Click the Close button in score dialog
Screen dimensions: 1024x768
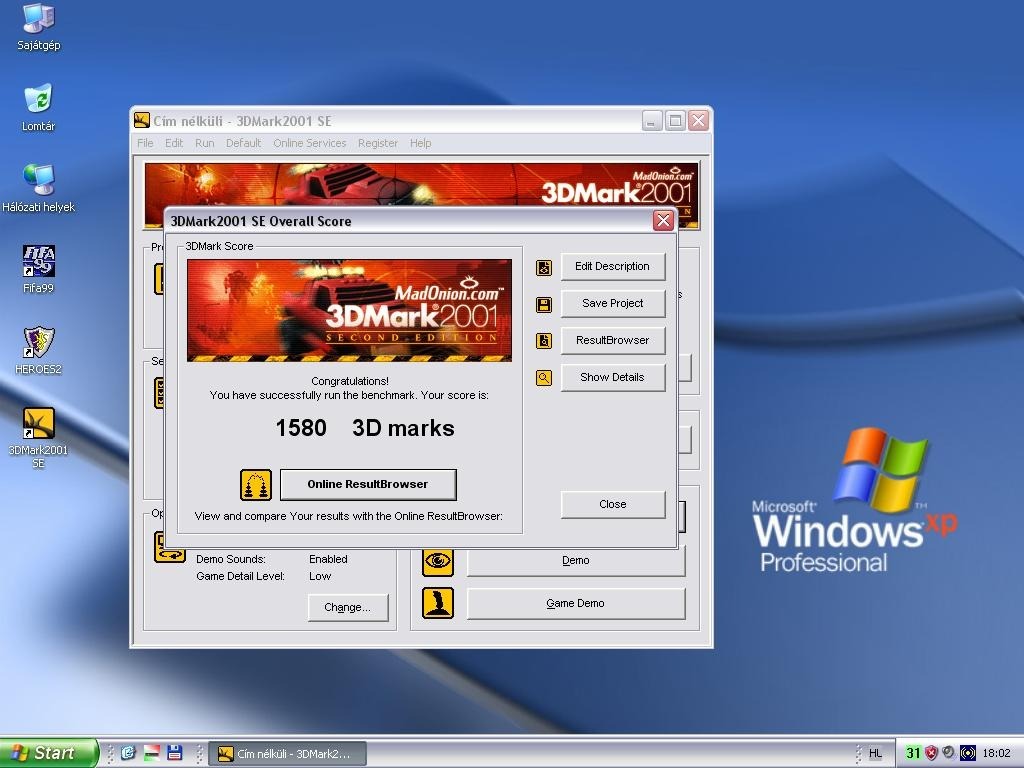(613, 504)
